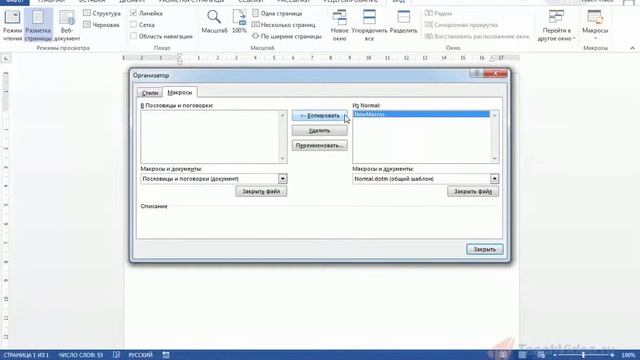
Task: Click Упорядочить все windows
Action: (369, 25)
